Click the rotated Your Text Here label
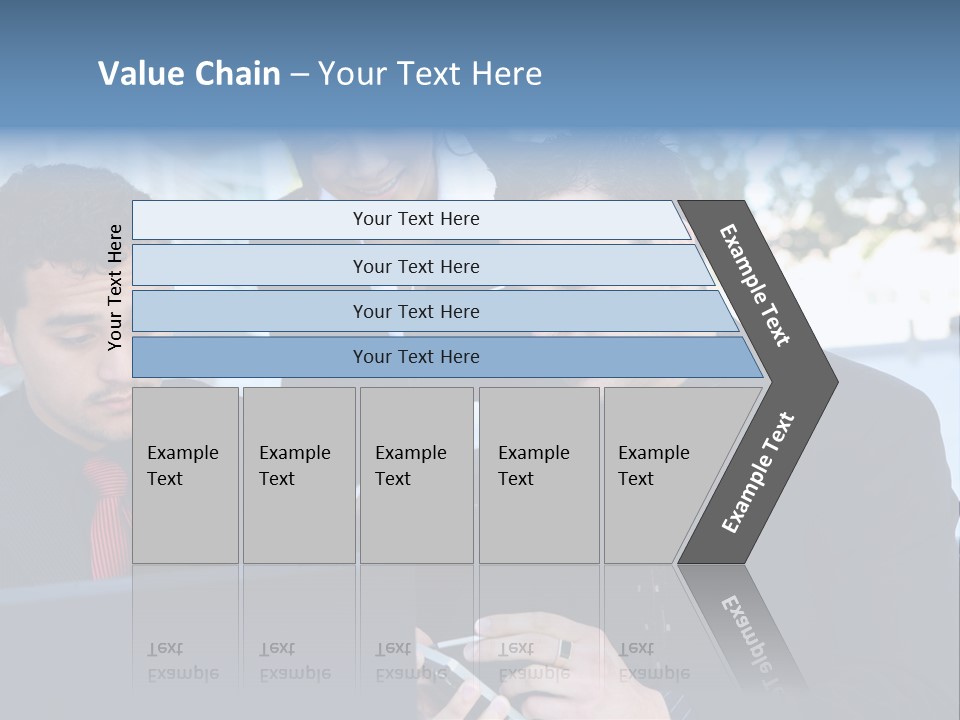The width and height of the screenshot is (960, 720). point(115,287)
